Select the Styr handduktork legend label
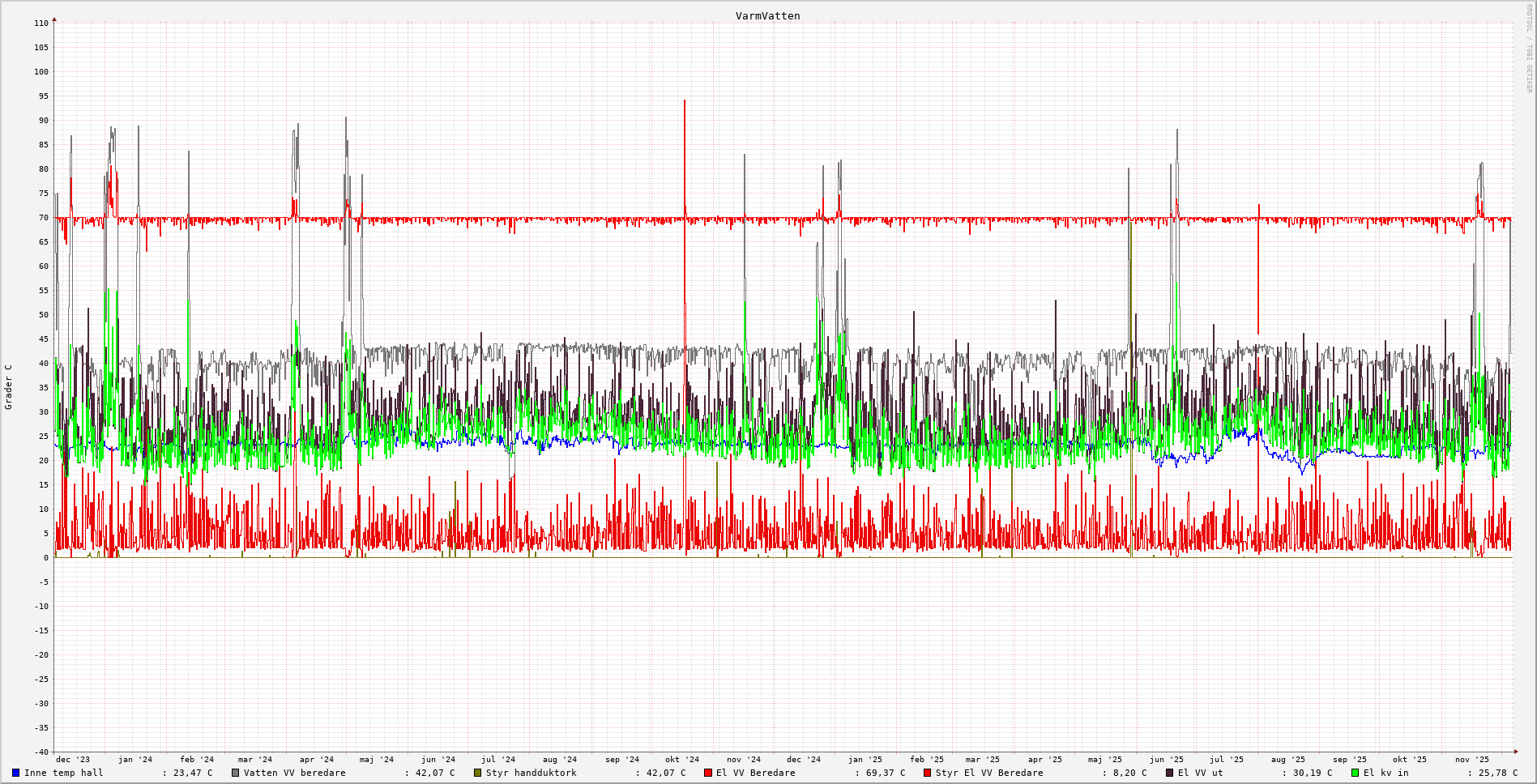 pyautogui.click(x=531, y=773)
